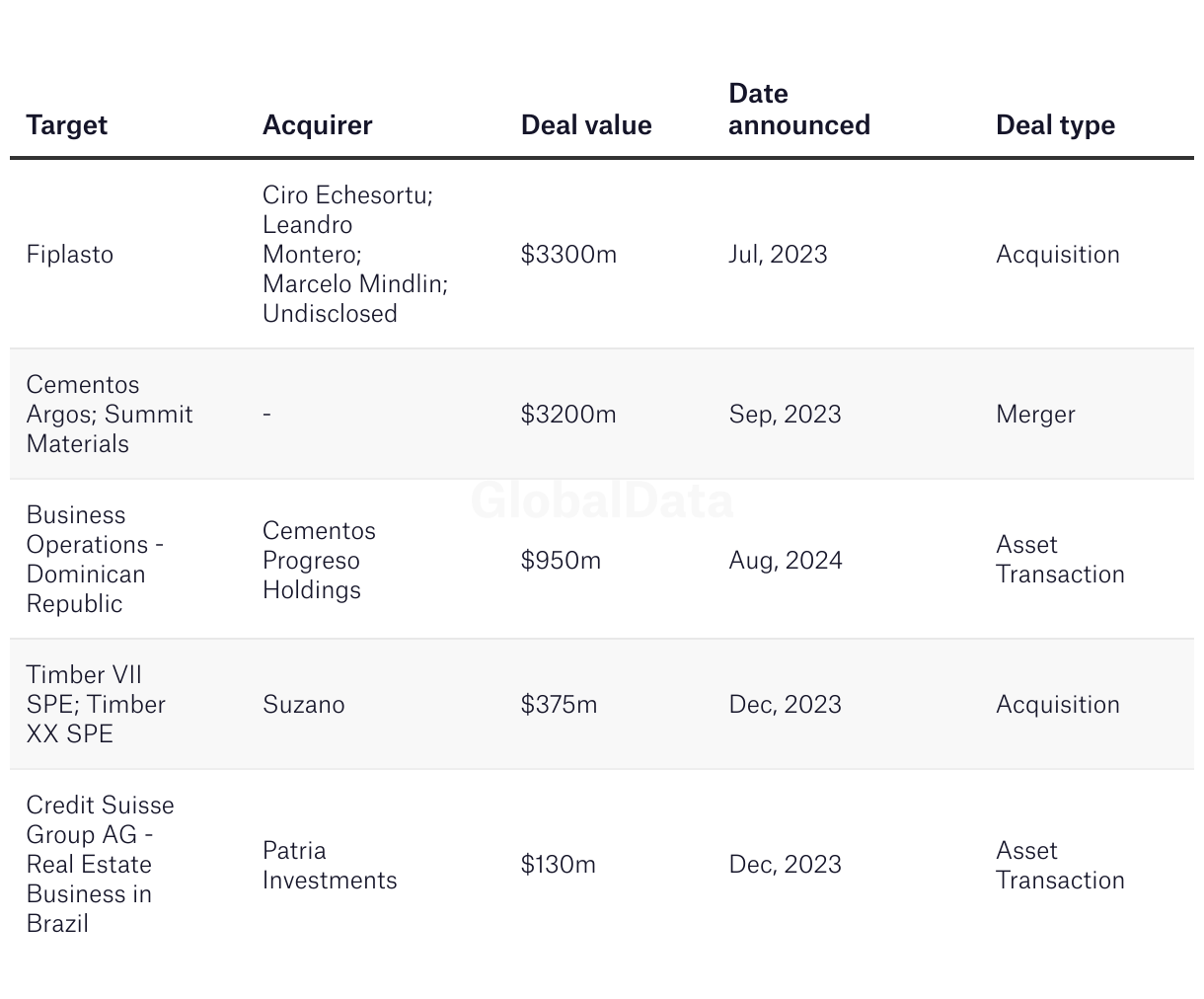Click the Date announced column header
The width and height of the screenshot is (1204, 999).
798,110
